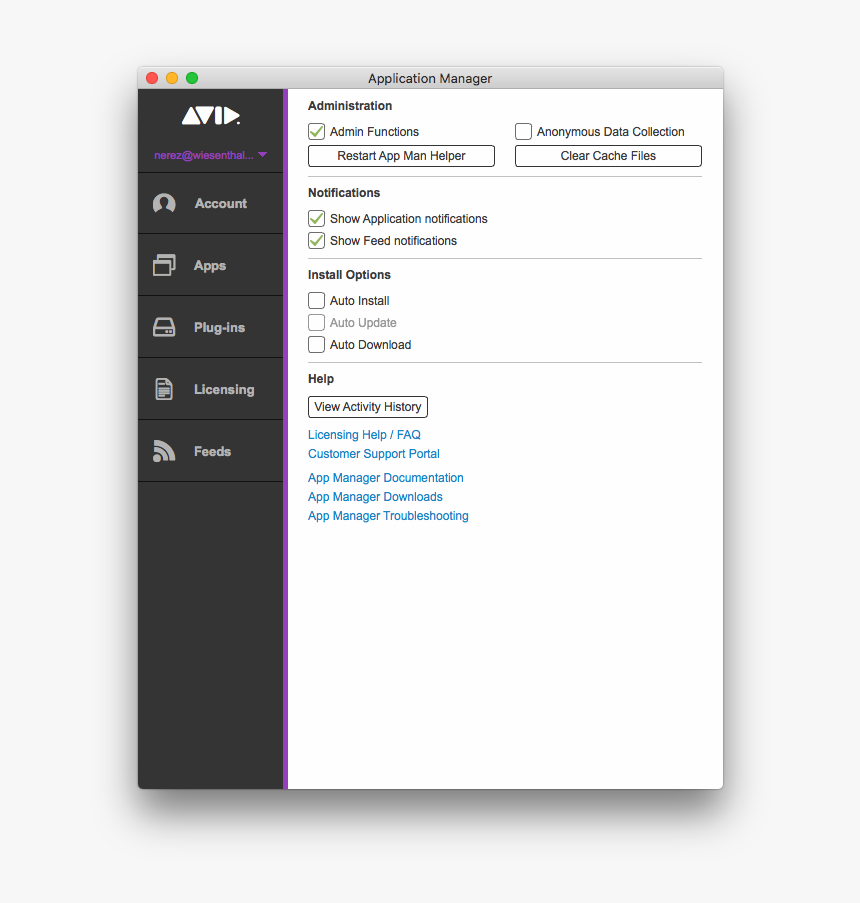Uncheck Show Feed notifications

[317, 240]
